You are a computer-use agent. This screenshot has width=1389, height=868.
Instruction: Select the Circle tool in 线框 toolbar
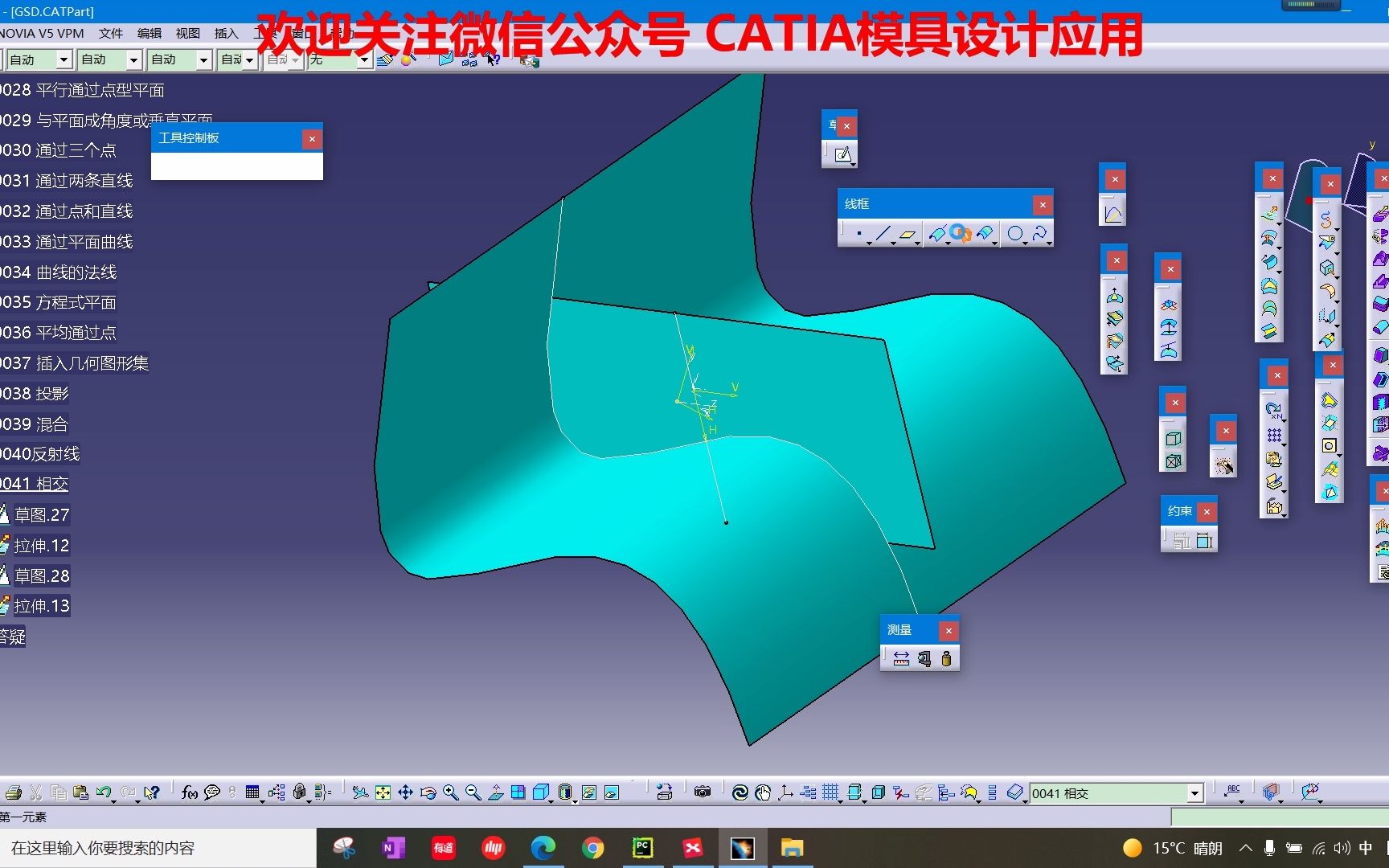click(1015, 234)
